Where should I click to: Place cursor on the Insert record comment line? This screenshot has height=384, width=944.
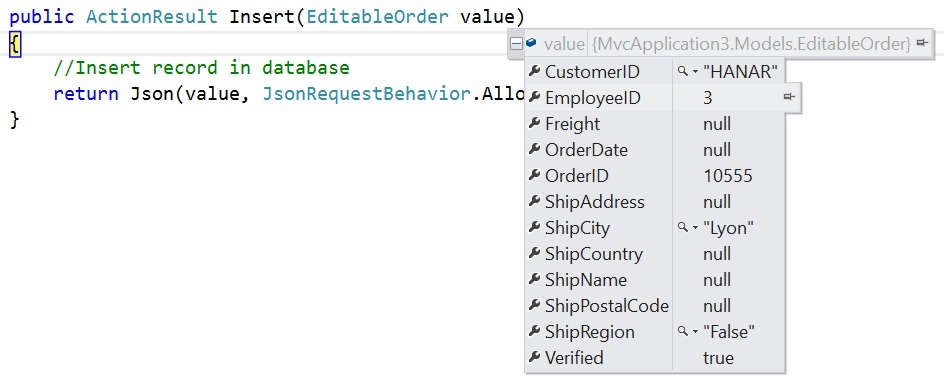201,67
